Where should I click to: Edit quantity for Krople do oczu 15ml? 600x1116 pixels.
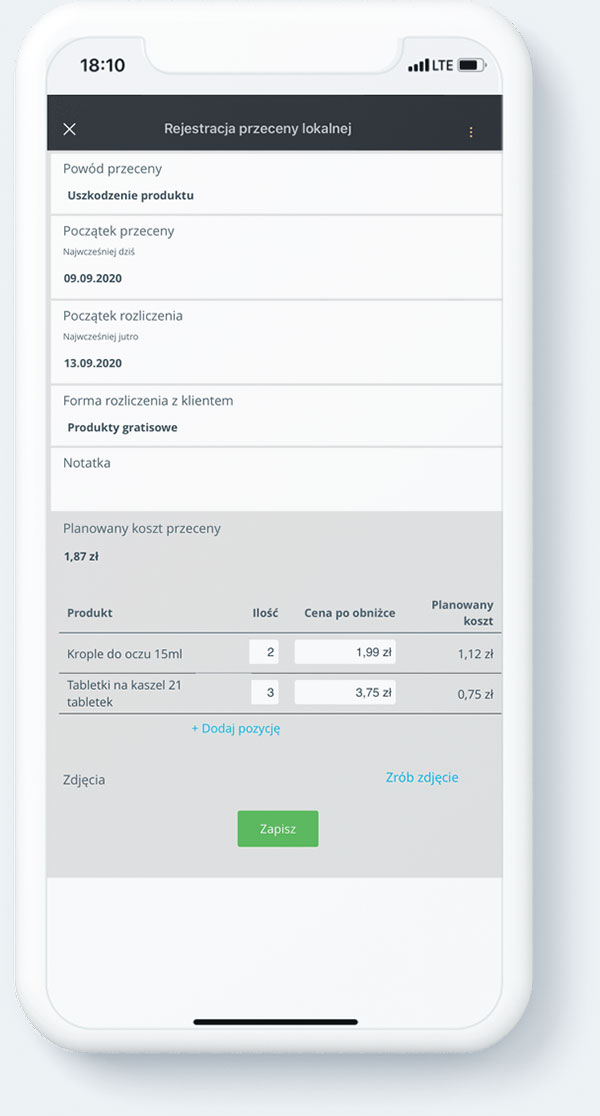click(x=264, y=653)
